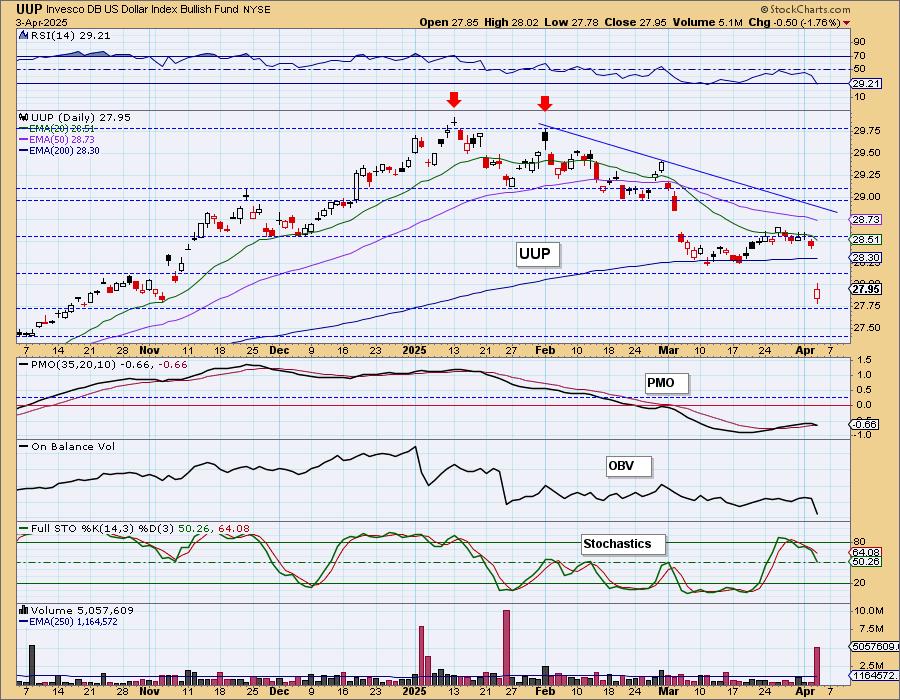Image resolution: width=900 pixels, height=700 pixels.
Task: Click Dec on the price chart date axis
Action: 279,351
